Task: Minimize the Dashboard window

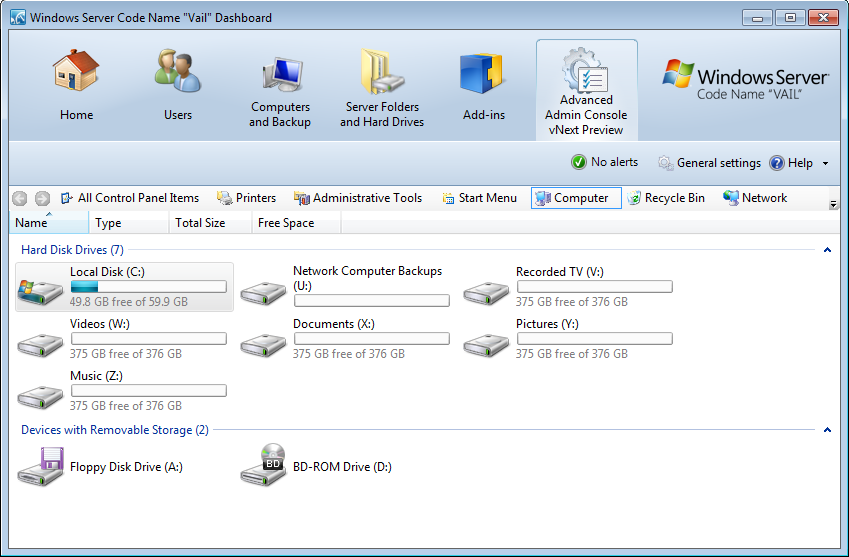Action: 757,18
